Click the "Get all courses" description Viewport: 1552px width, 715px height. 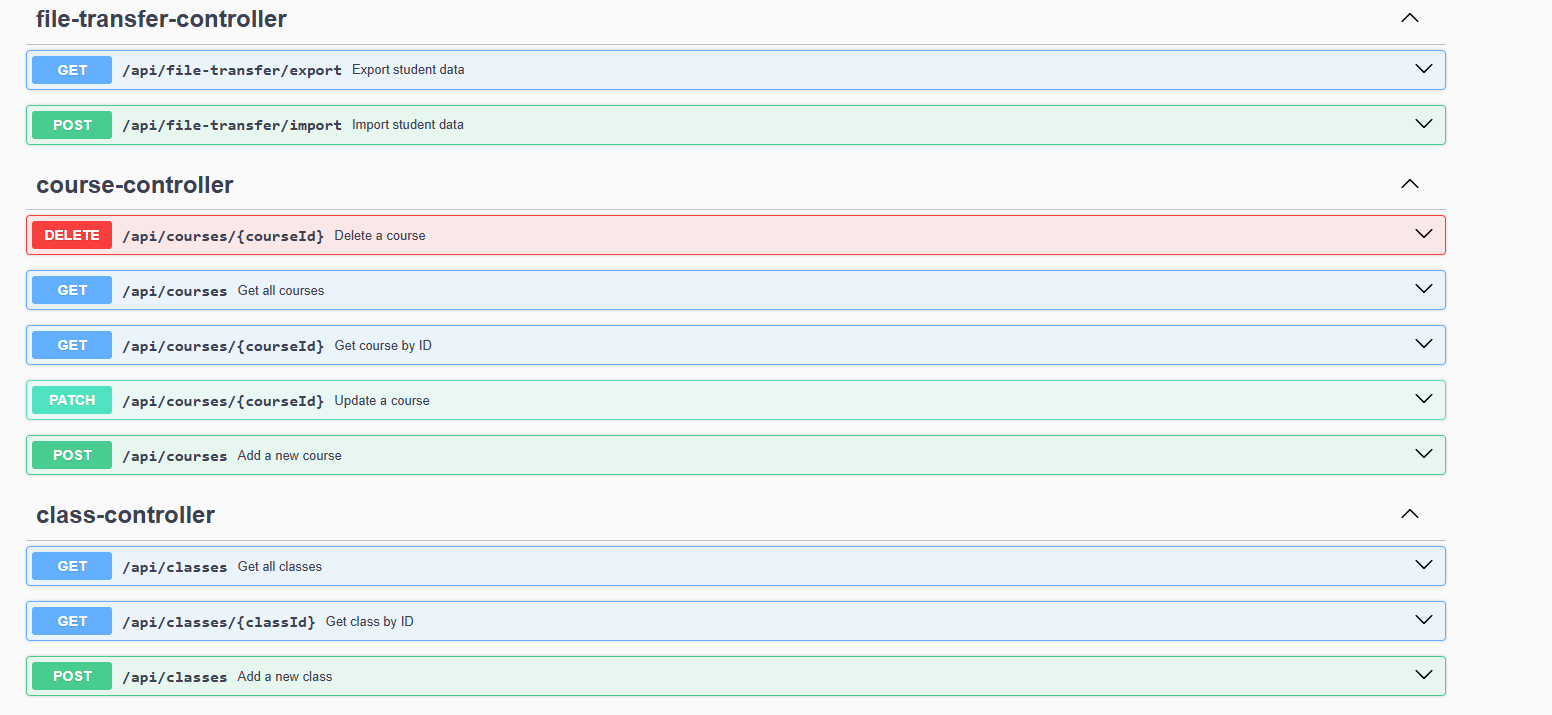[281, 290]
